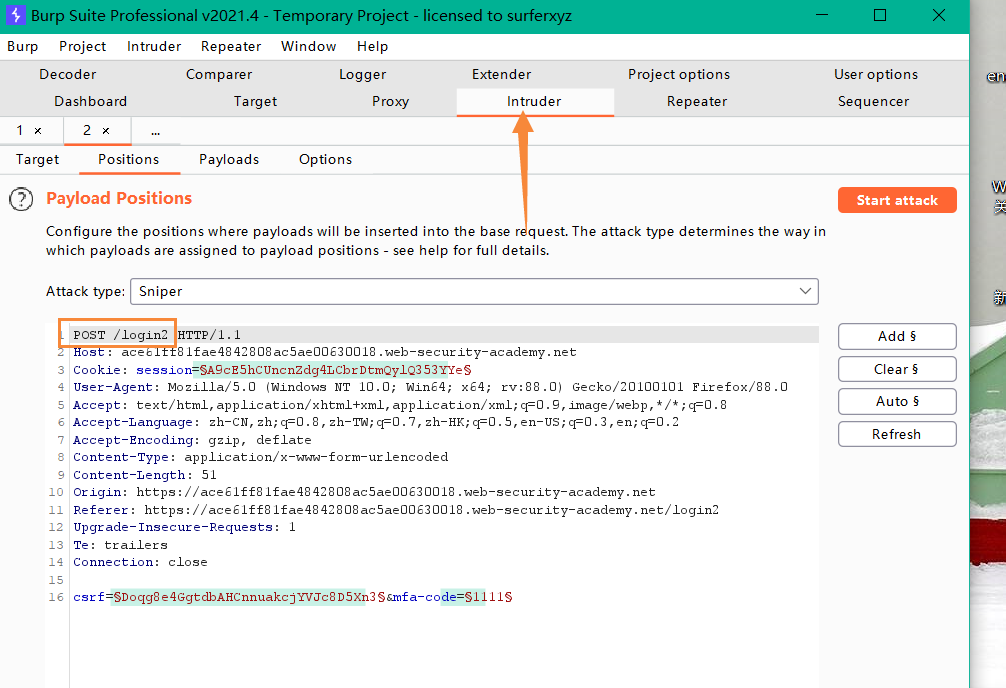Click the Content-Length: 51 line
Image resolution: width=1006 pixels, height=688 pixels.
tap(145, 475)
